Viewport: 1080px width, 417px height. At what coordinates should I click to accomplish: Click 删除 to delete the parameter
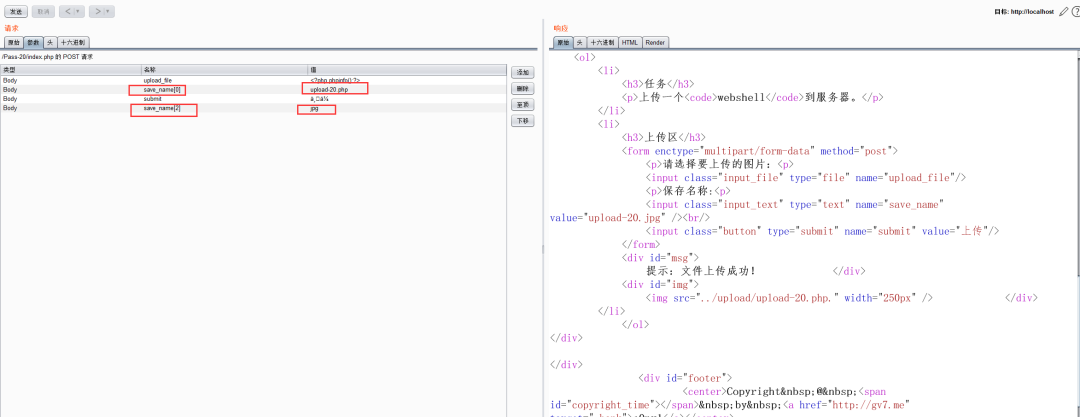click(522, 89)
